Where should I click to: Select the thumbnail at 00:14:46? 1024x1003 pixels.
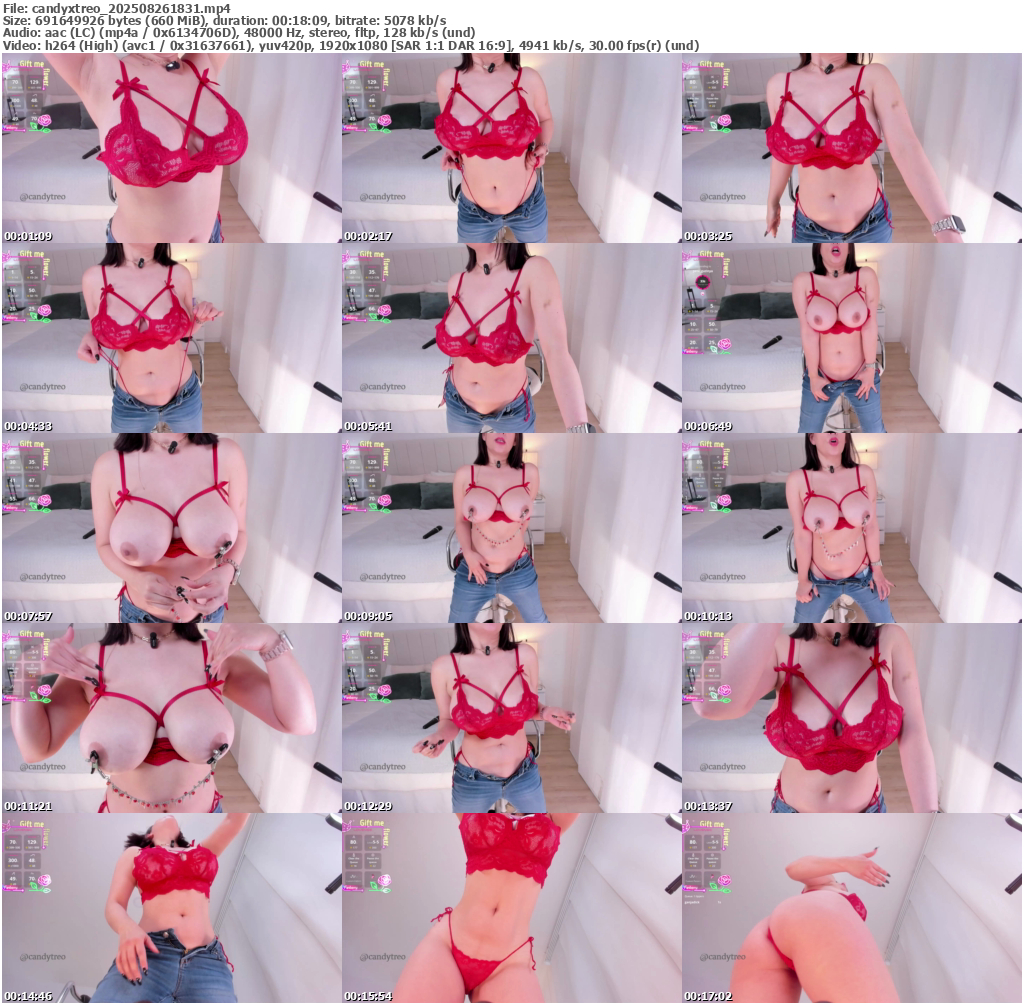tap(170, 908)
